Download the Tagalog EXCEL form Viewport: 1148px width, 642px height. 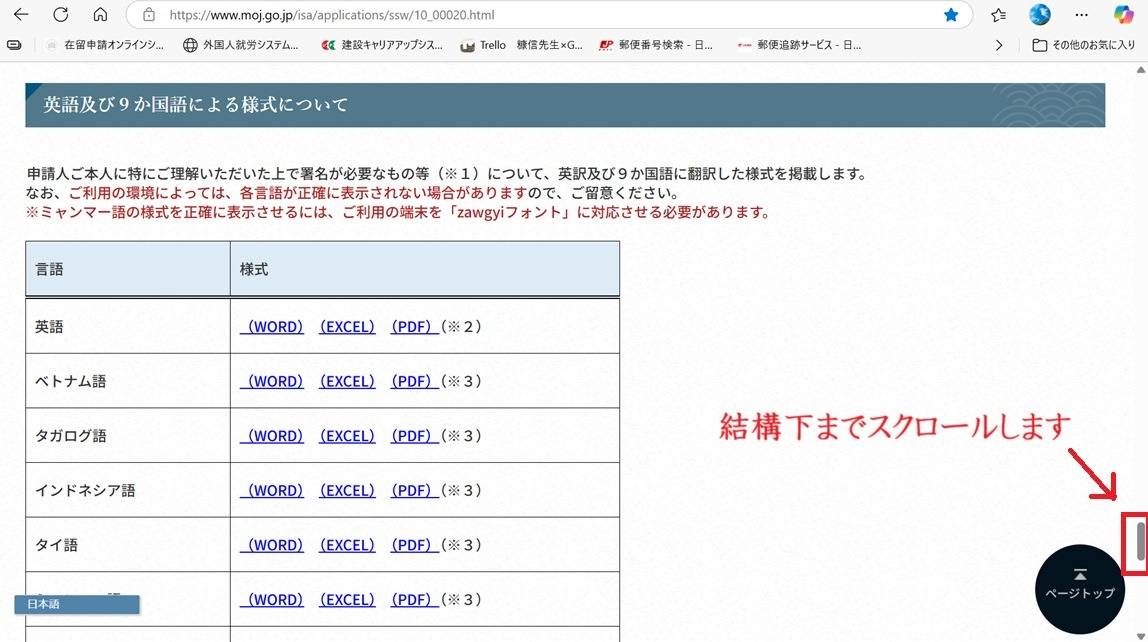[x=346, y=436]
